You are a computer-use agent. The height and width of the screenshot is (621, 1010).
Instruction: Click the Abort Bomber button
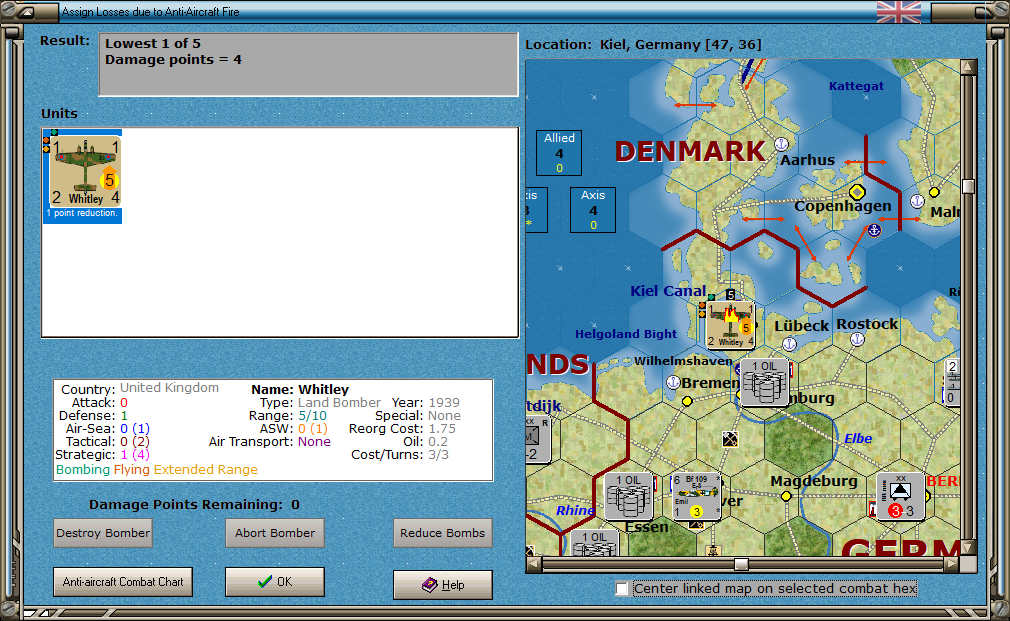tap(275, 533)
